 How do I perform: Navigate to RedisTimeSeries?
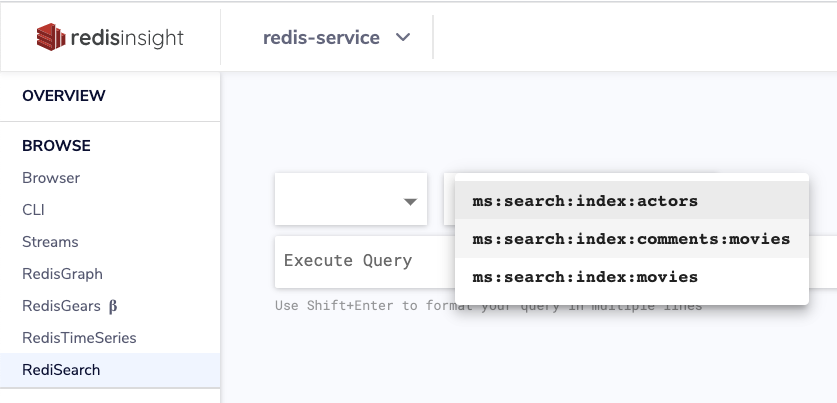(79, 338)
